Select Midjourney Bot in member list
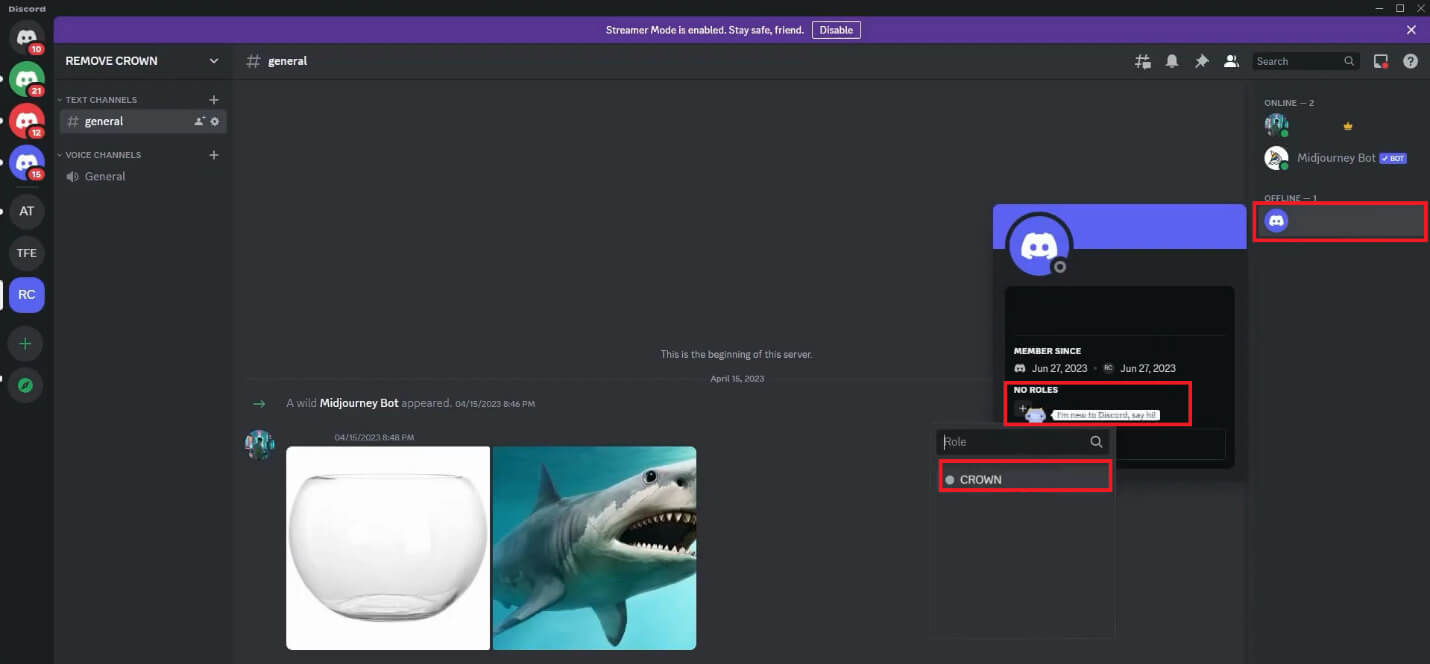1430x664 pixels. pyautogui.click(x=1341, y=158)
